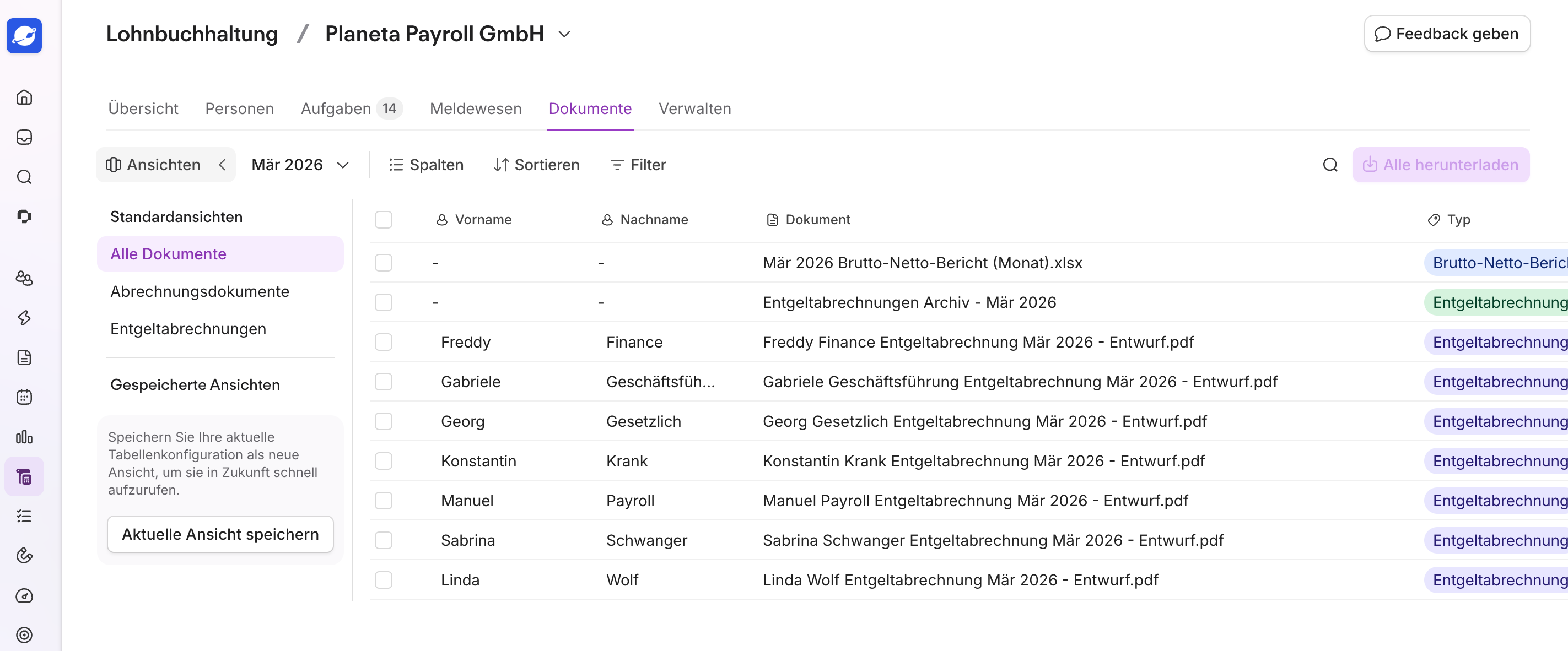
Task: Toggle the select-all checkbox in table header
Action: (x=384, y=220)
